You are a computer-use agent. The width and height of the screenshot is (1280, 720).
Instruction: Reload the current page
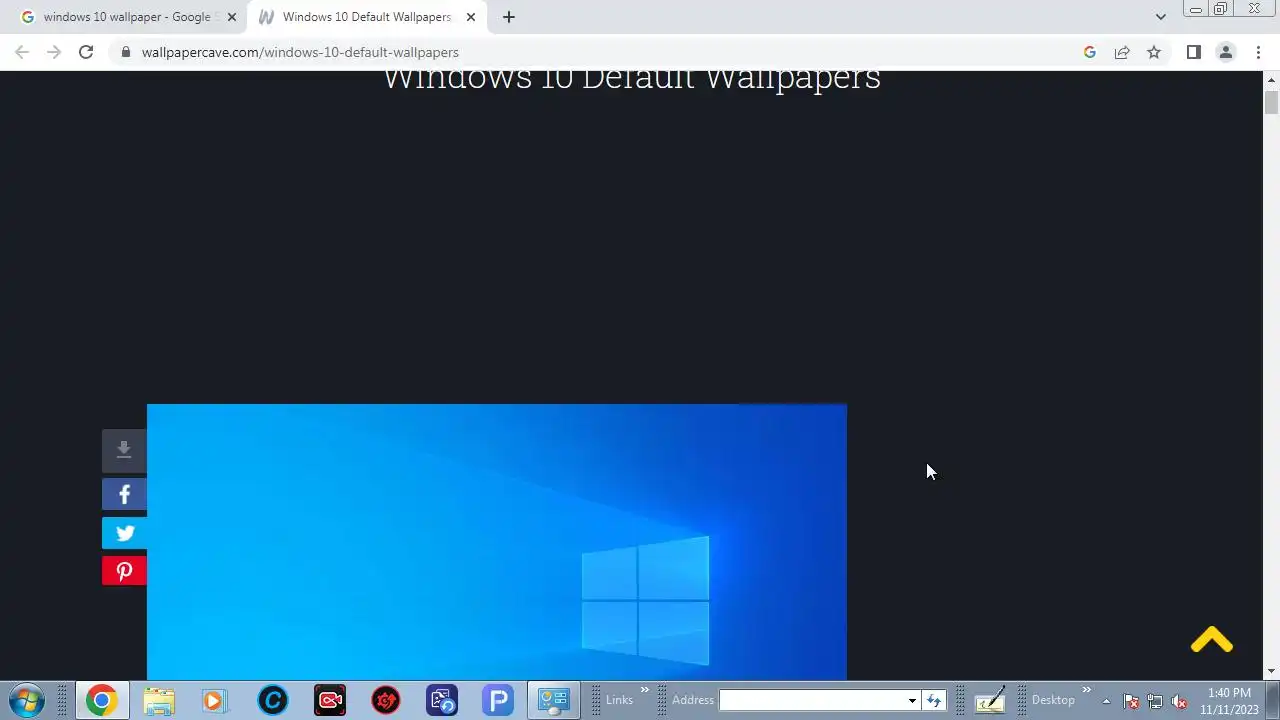pos(86,52)
